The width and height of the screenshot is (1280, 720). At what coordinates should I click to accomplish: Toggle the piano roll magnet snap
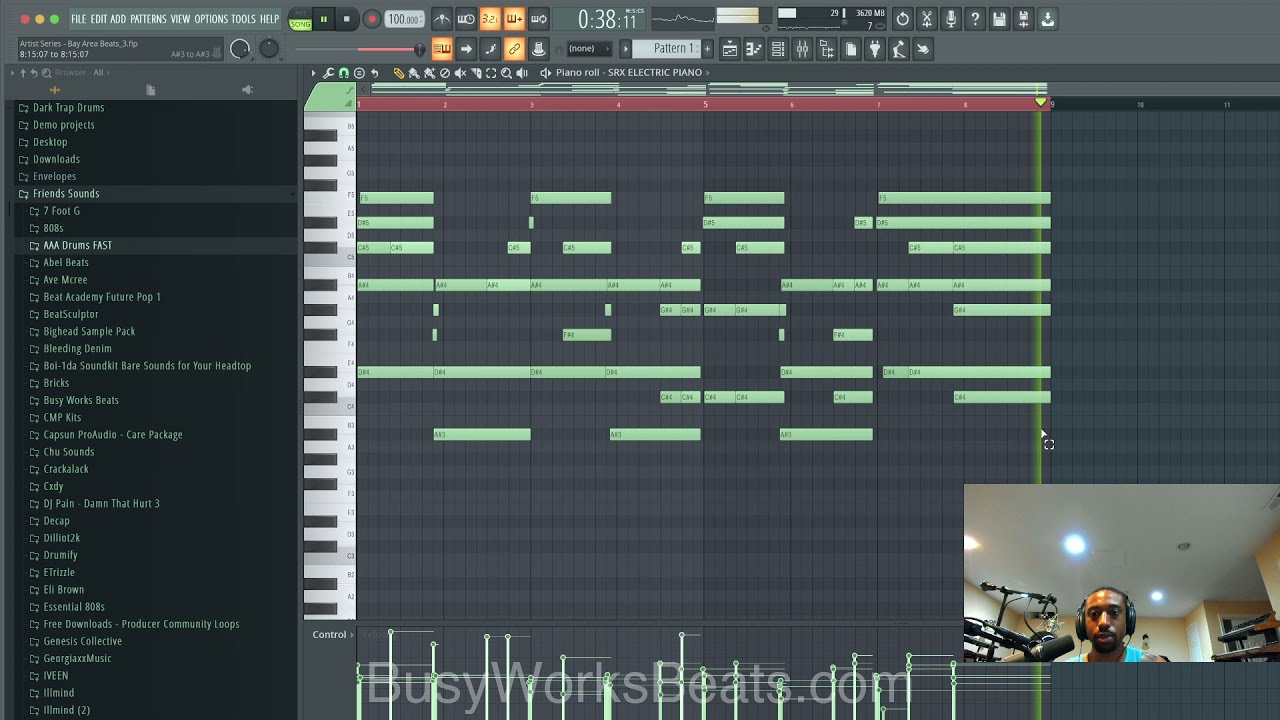point(344,73)
